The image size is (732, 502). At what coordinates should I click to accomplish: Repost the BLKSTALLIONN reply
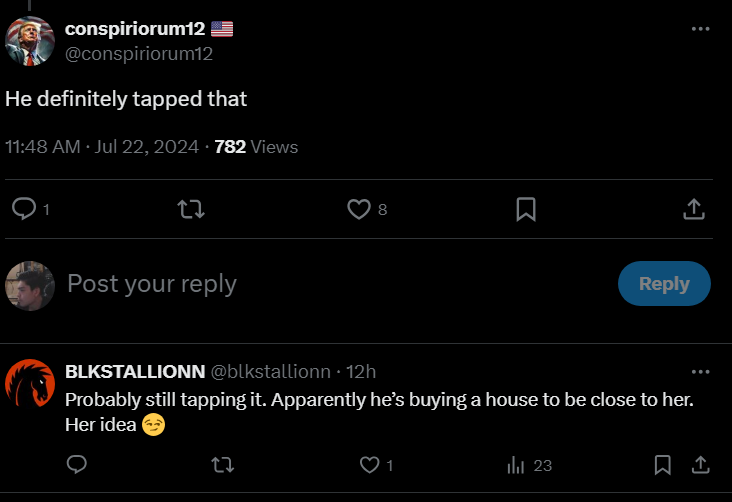224,465
